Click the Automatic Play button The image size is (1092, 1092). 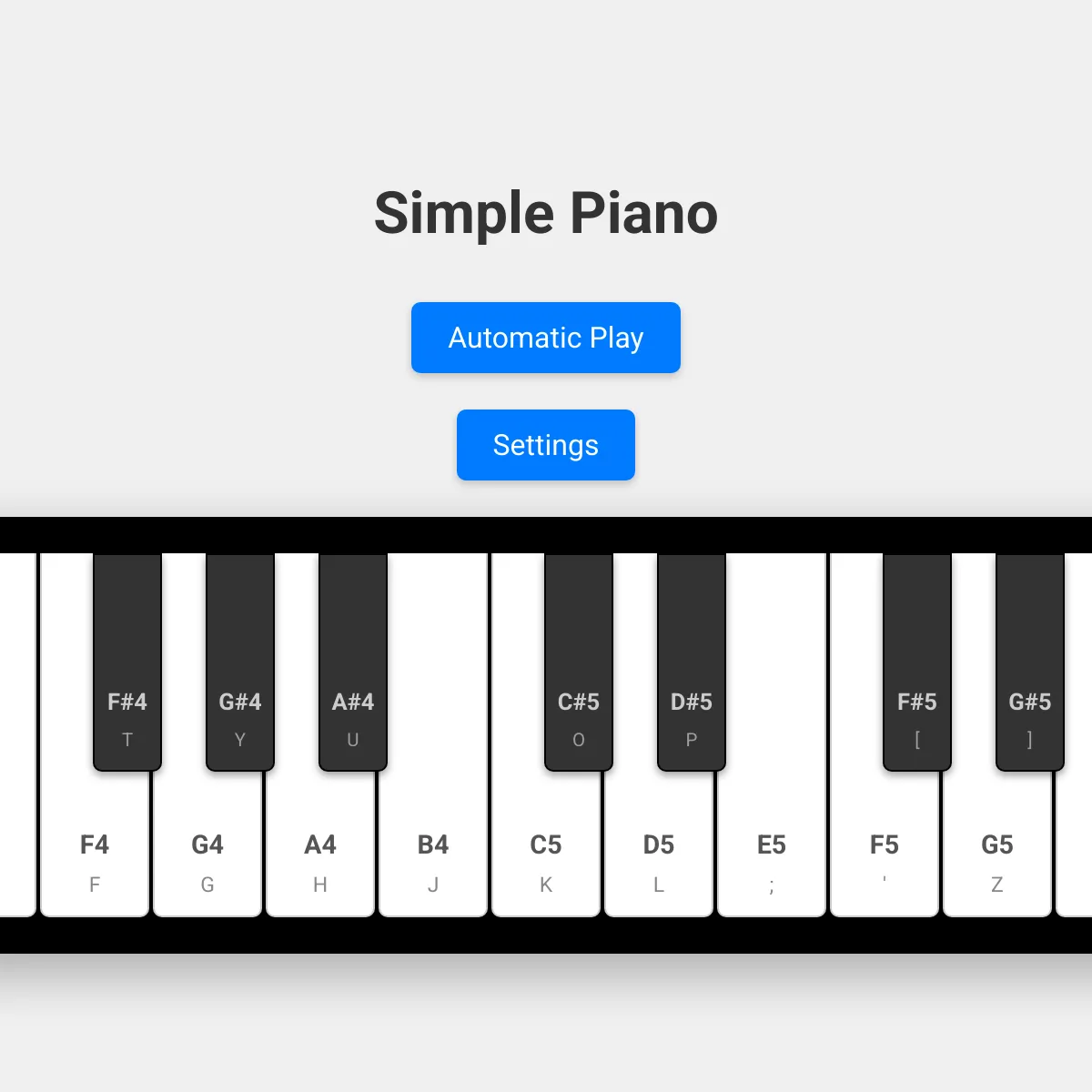click(x=546, y=338)
